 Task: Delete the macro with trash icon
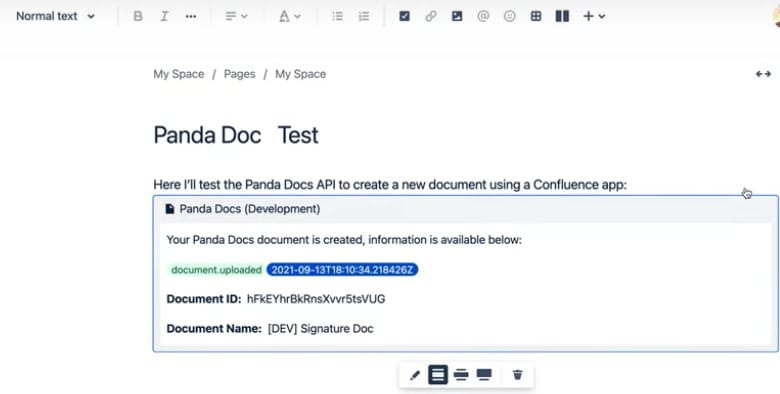pos(517,375)
